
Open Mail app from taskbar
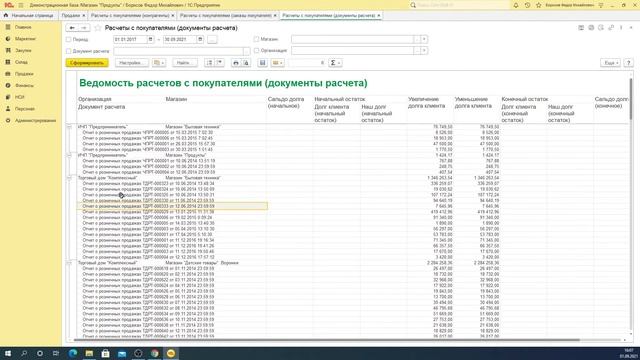click(122, 353)
